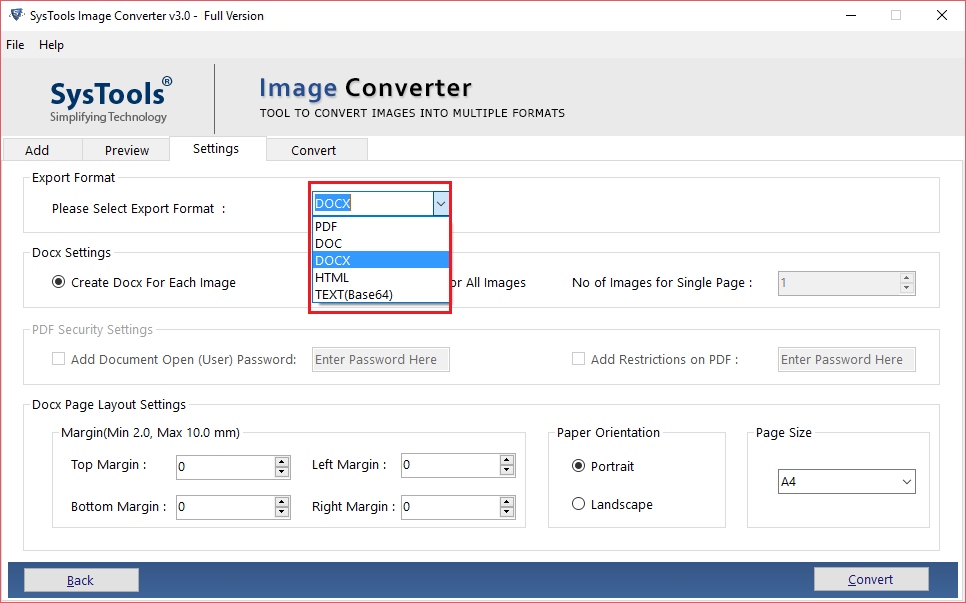The height and width of the screenshot is (603, 966).
Task: Click the restrictions password input field
Action: [846, 360]
